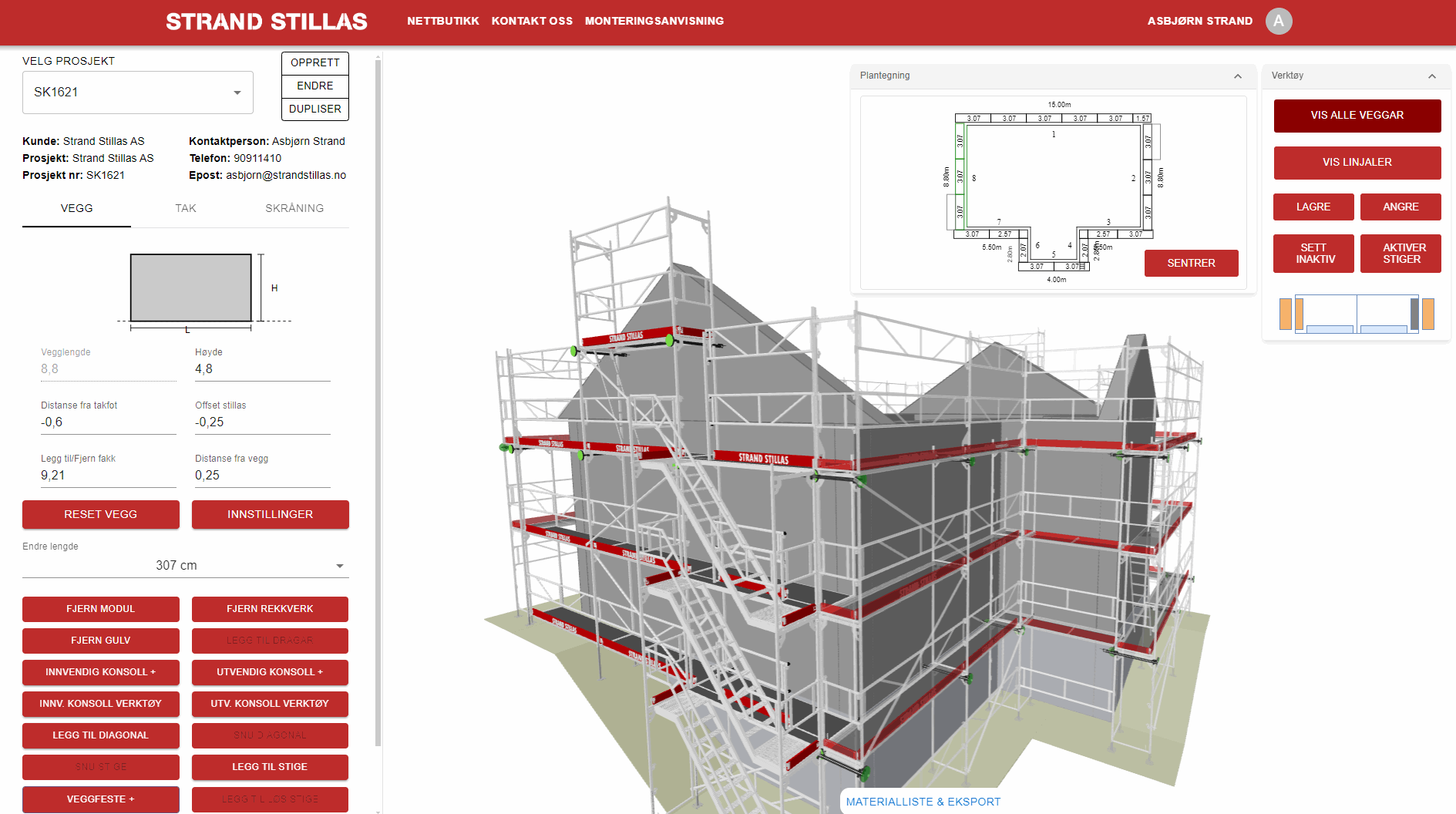The height and width of the screenshot is (814, 1456).
Task: Open Monteringsanvisning in the top menu
Action: click(654, 21)
